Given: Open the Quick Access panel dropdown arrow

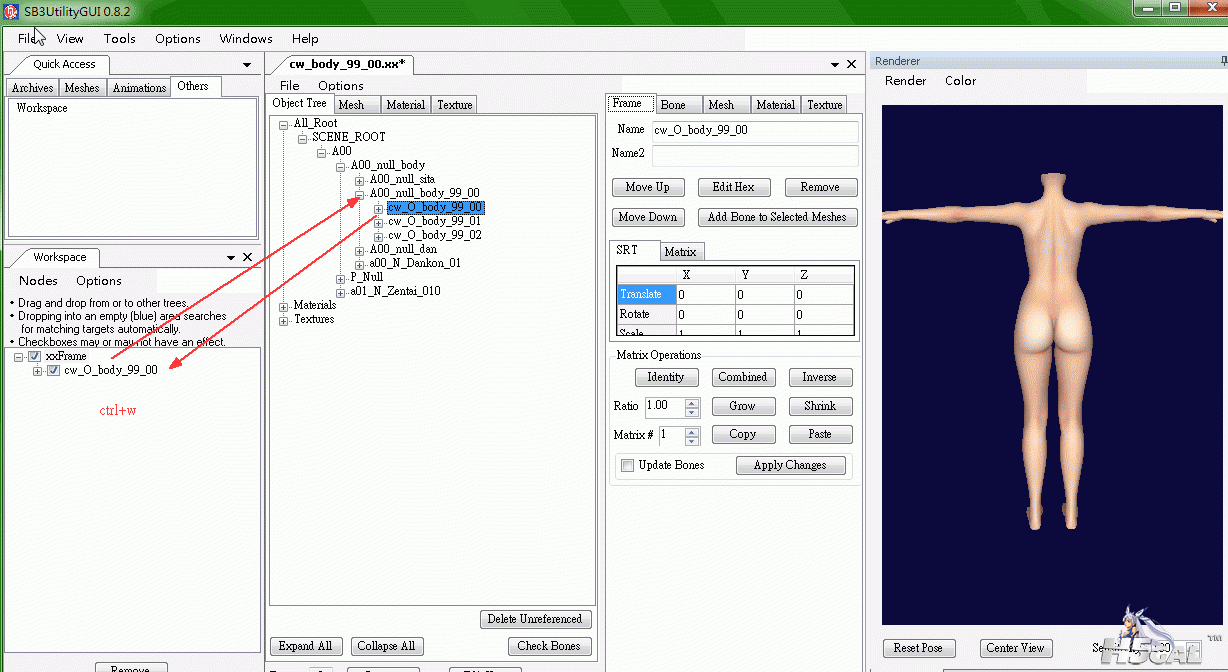Looking at the screenshot, I should click(247, 65).
